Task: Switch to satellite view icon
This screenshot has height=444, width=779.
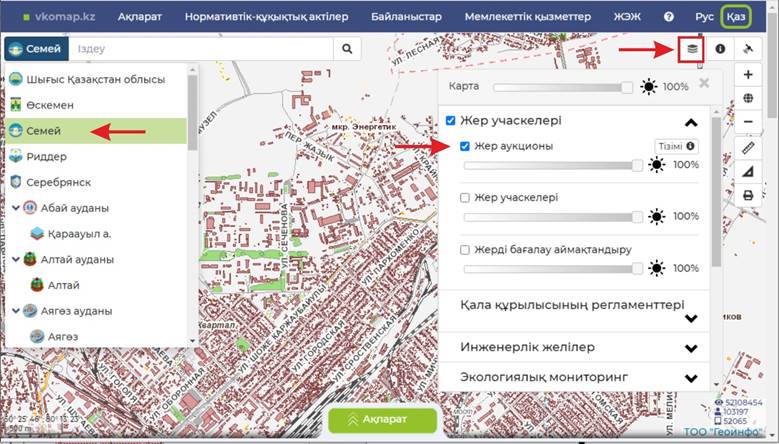Action: pyautogui.click(x=748, y=48)
